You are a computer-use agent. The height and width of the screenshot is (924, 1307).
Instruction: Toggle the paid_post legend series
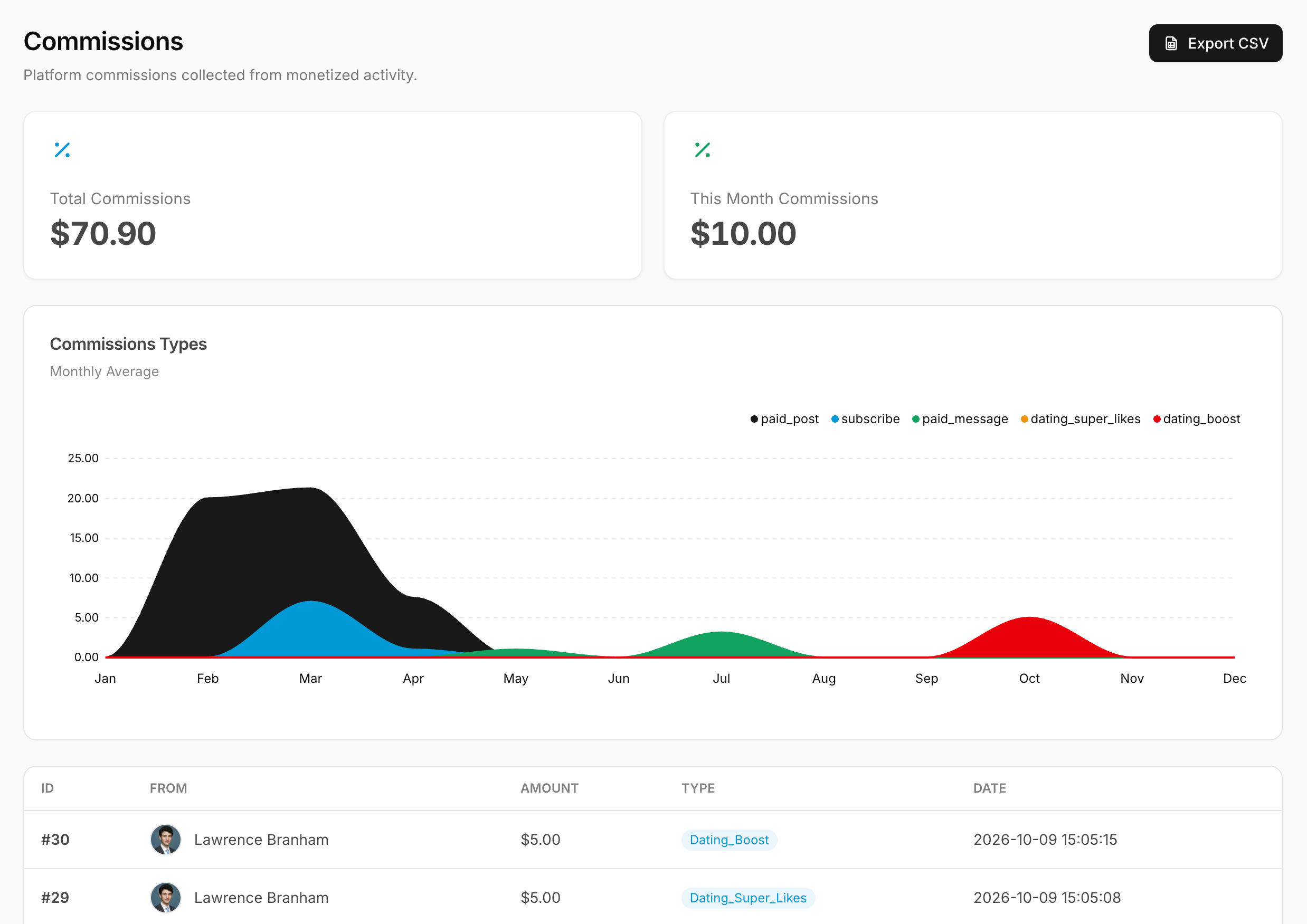coord(784,419)
